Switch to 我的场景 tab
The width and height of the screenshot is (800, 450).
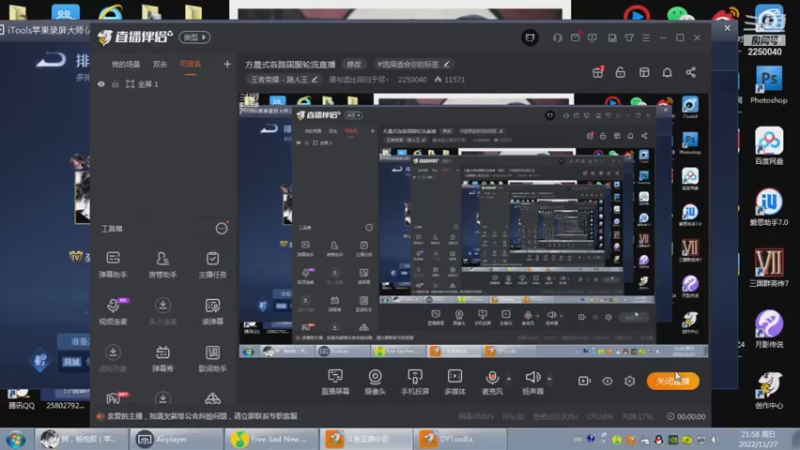pos(126,64)
